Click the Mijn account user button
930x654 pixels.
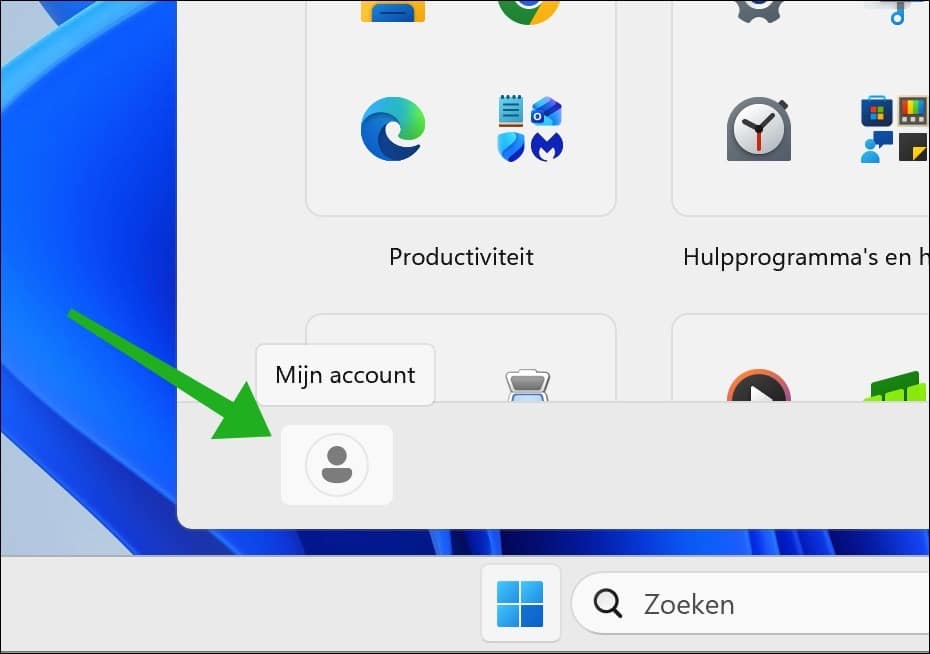[x=337, y=465]
